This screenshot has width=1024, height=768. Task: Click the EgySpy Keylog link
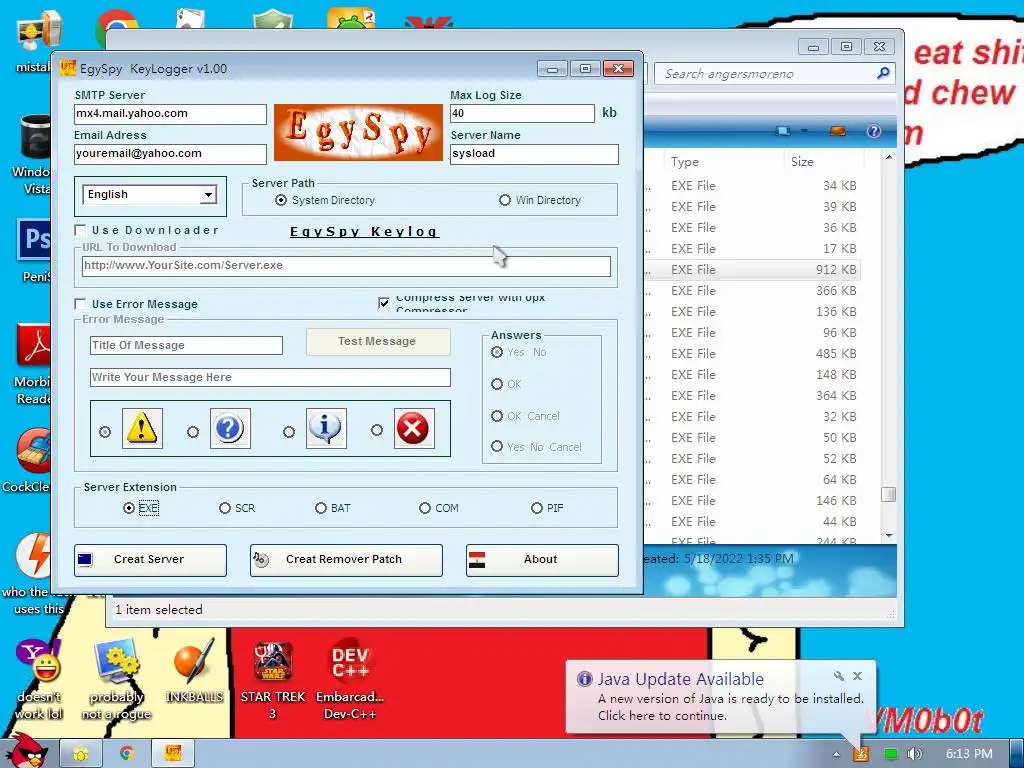coord(364,232)
